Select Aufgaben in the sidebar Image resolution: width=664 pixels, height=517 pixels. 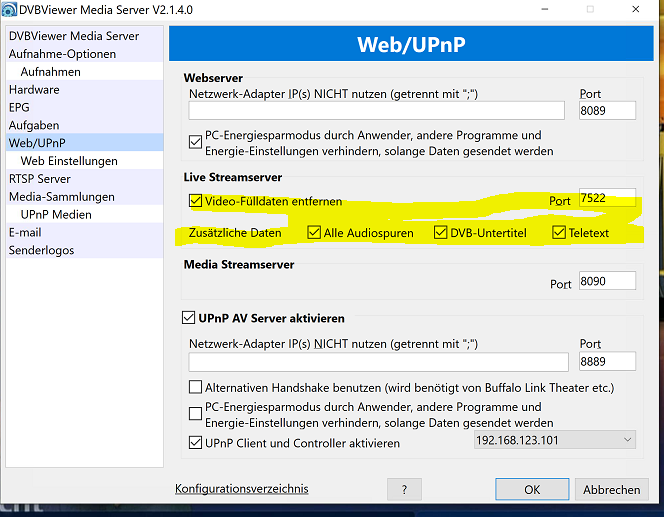click(x=85, y=125)
